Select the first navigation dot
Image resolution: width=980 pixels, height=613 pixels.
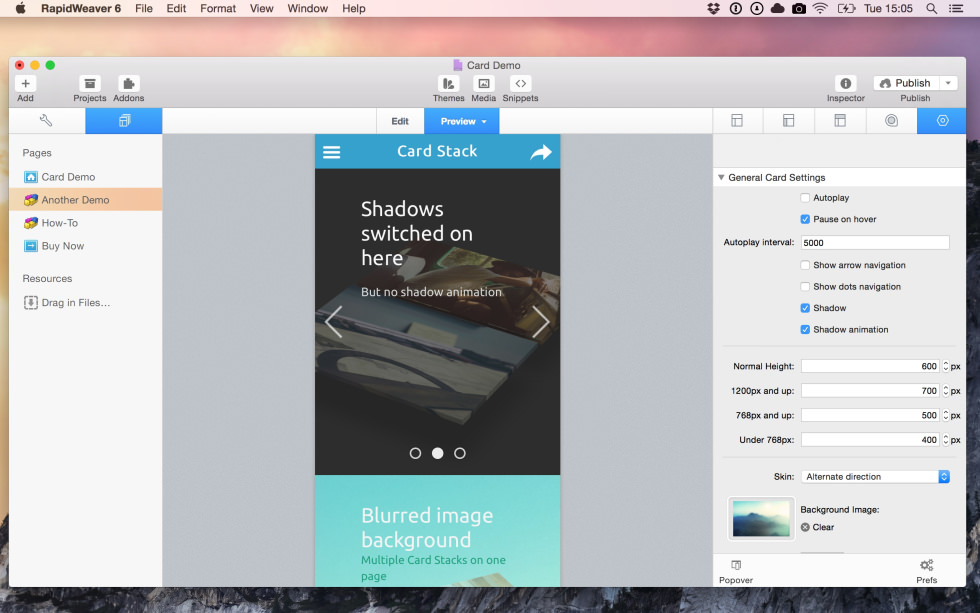click(x=415, y=453)
